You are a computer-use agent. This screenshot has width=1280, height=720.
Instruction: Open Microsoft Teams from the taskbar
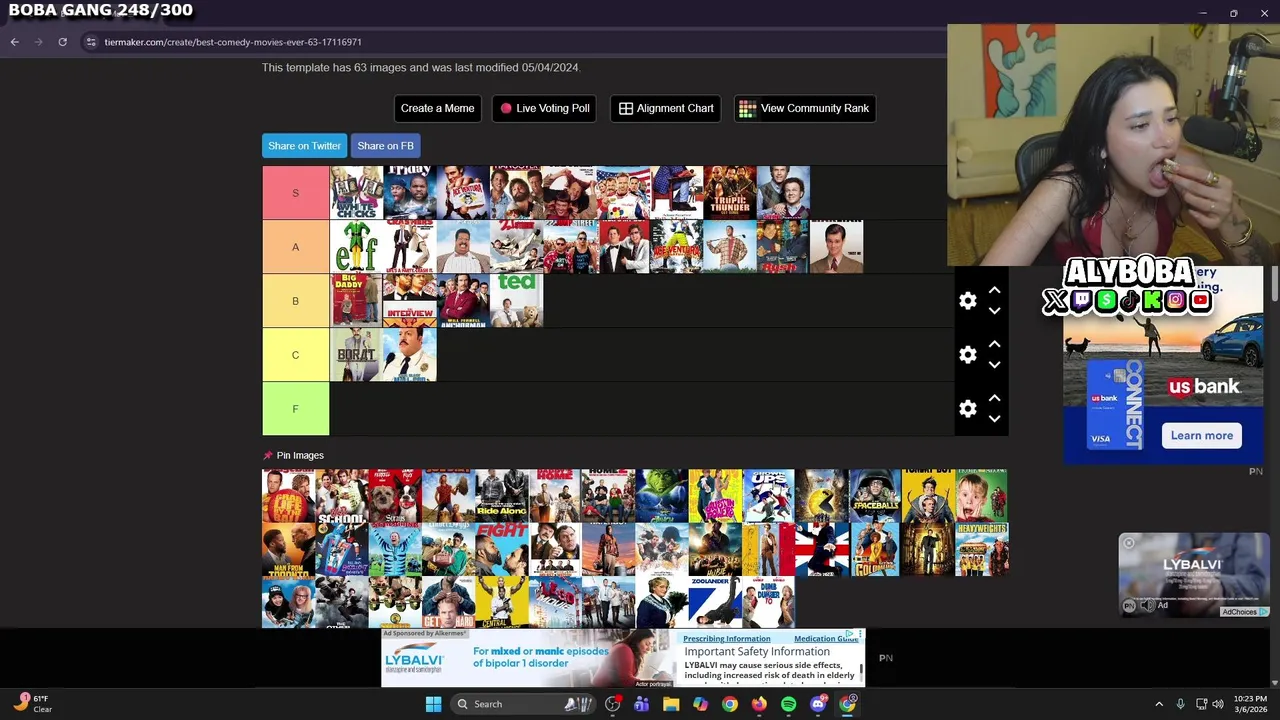pos(641,704)
